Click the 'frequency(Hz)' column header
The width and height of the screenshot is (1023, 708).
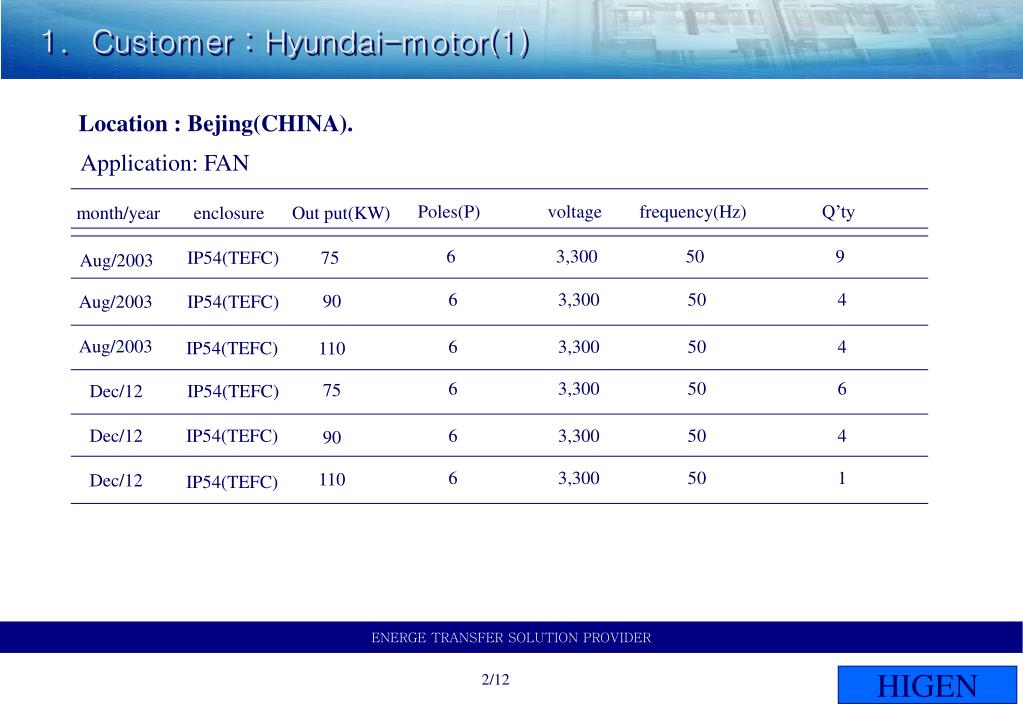tap(692, 212)
